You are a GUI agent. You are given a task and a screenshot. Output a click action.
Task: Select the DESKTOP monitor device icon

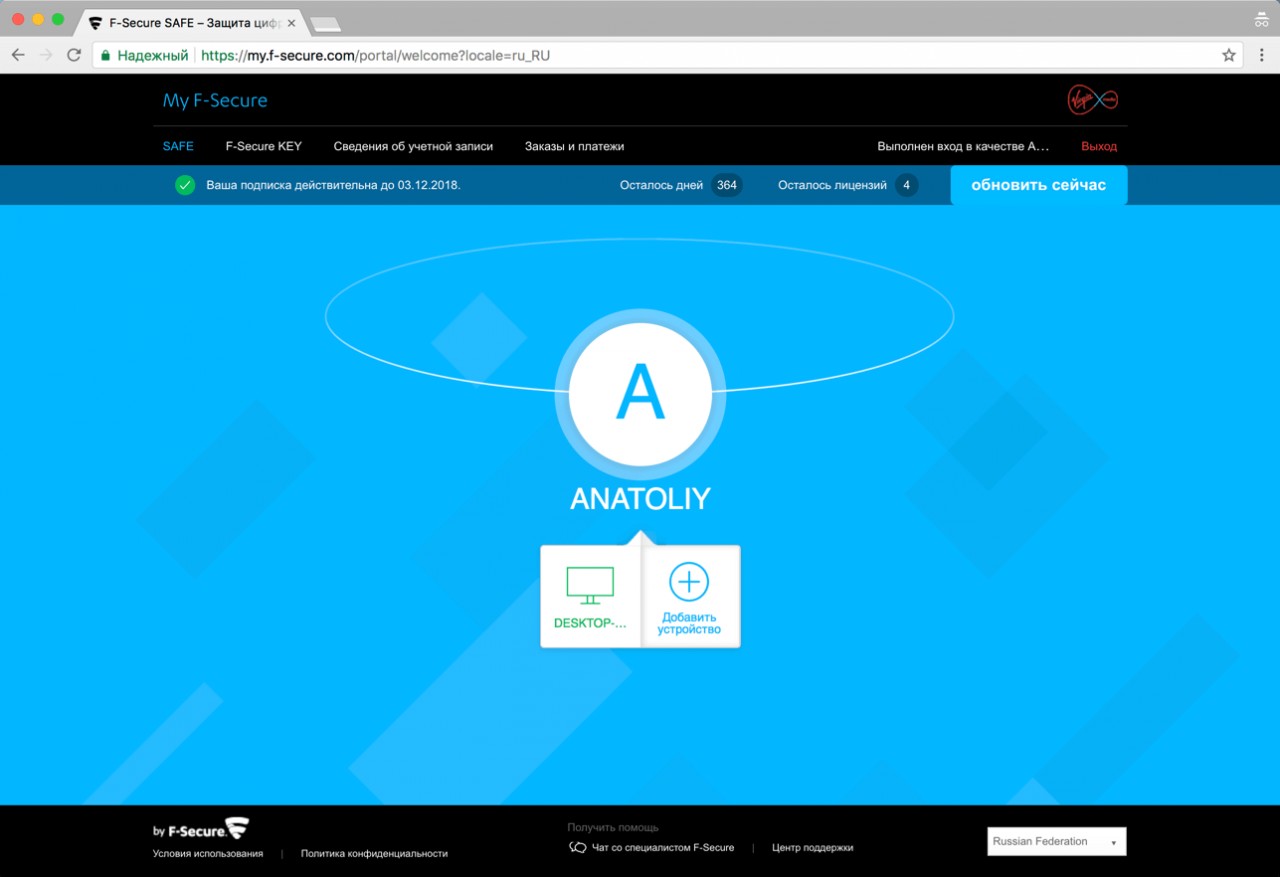[x=590, y=585]
